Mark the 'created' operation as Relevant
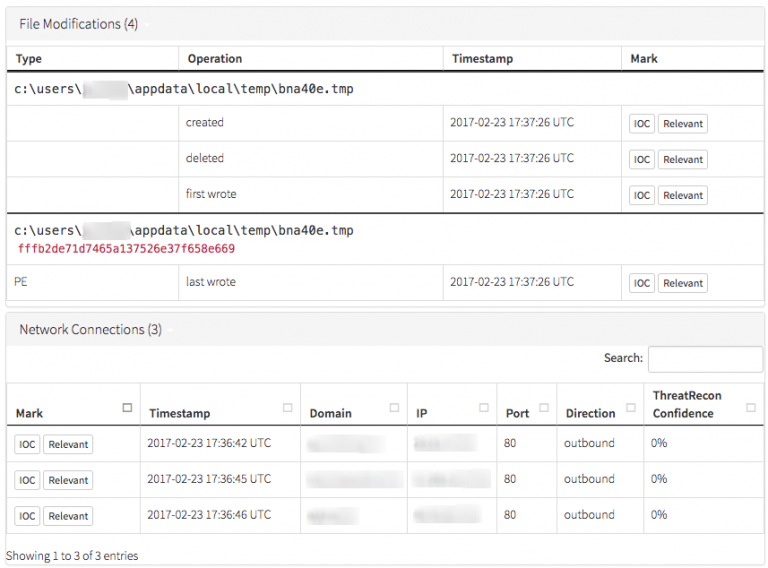The image size is (768, 568). [x=682, y=124]
